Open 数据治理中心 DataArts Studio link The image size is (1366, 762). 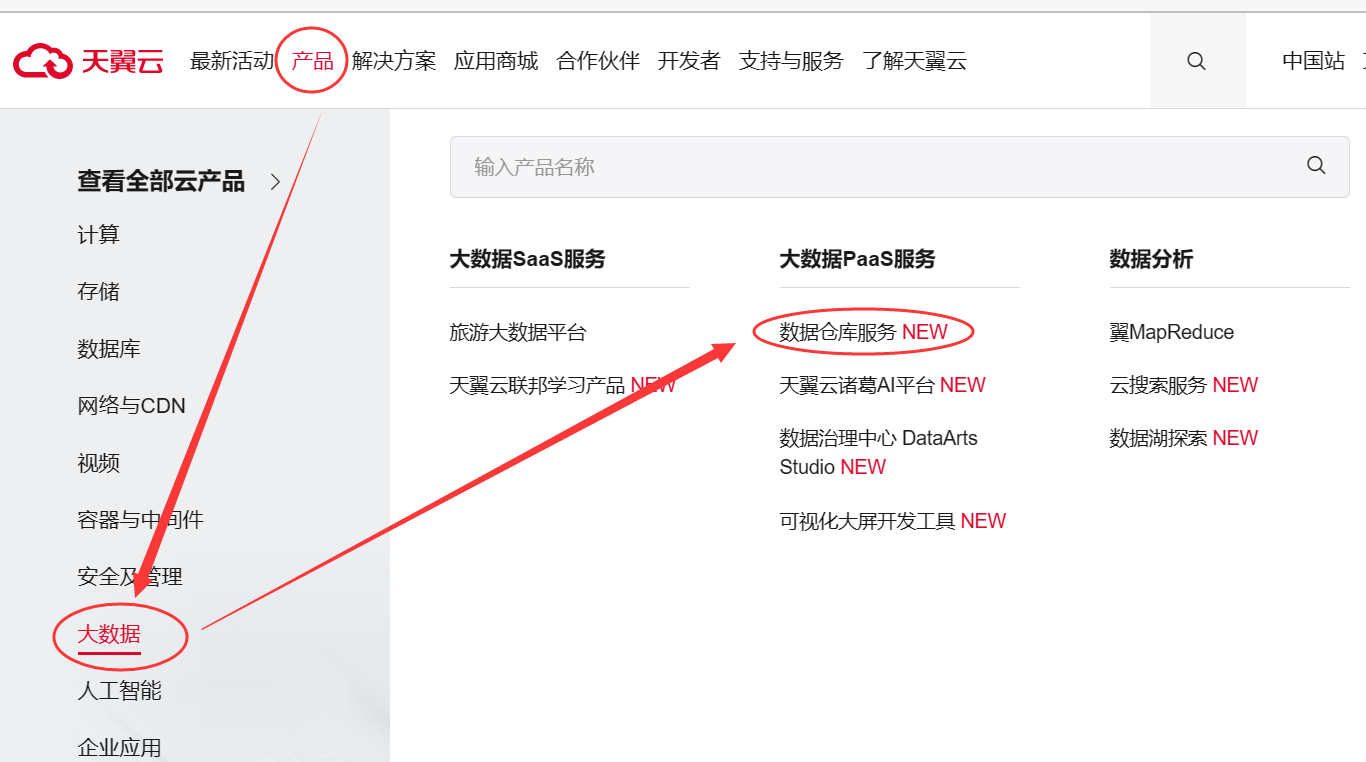coord(879,453)
